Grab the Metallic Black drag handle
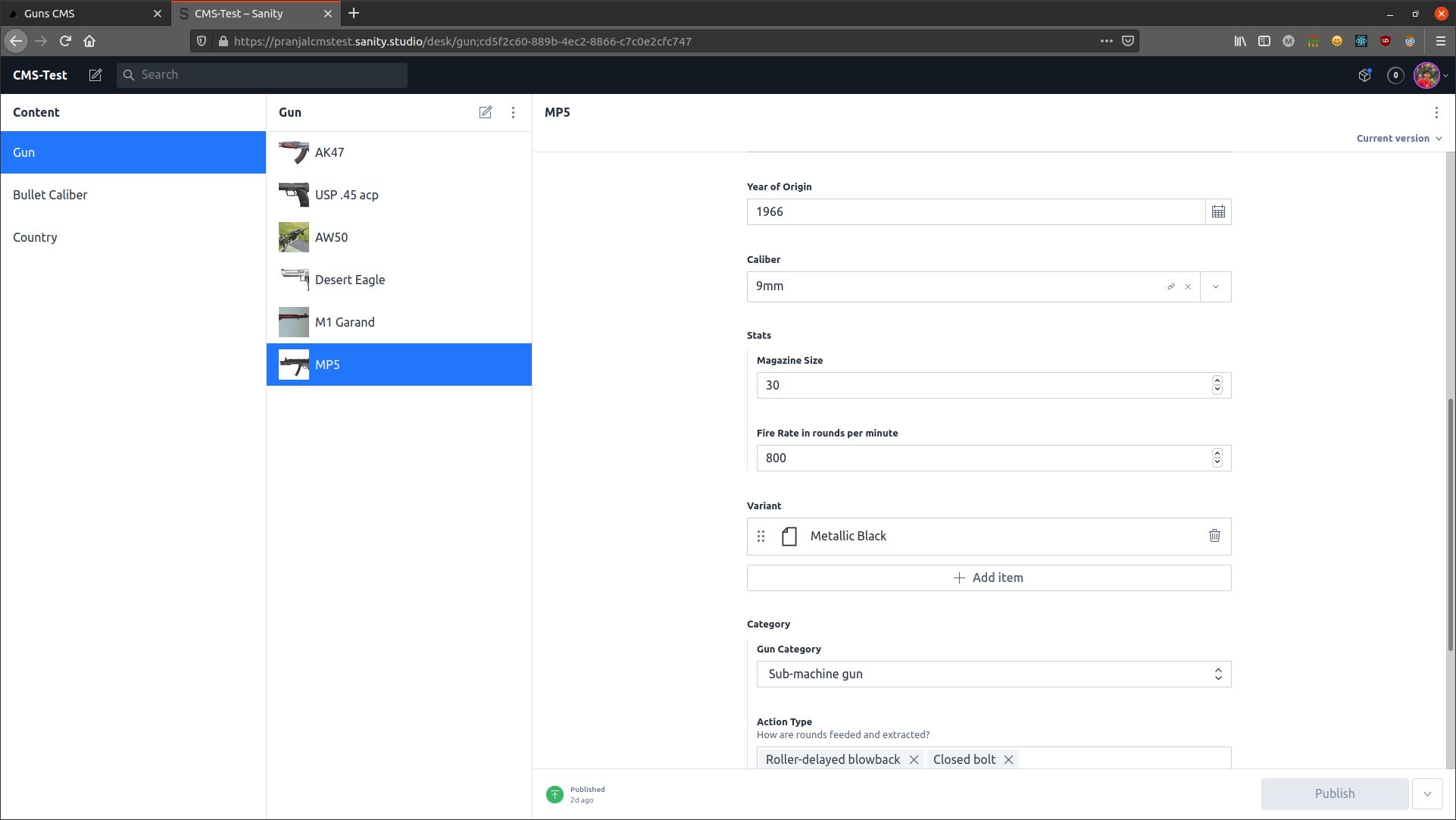The height and width of the screenshot is (820, 1456). [761, 536]
